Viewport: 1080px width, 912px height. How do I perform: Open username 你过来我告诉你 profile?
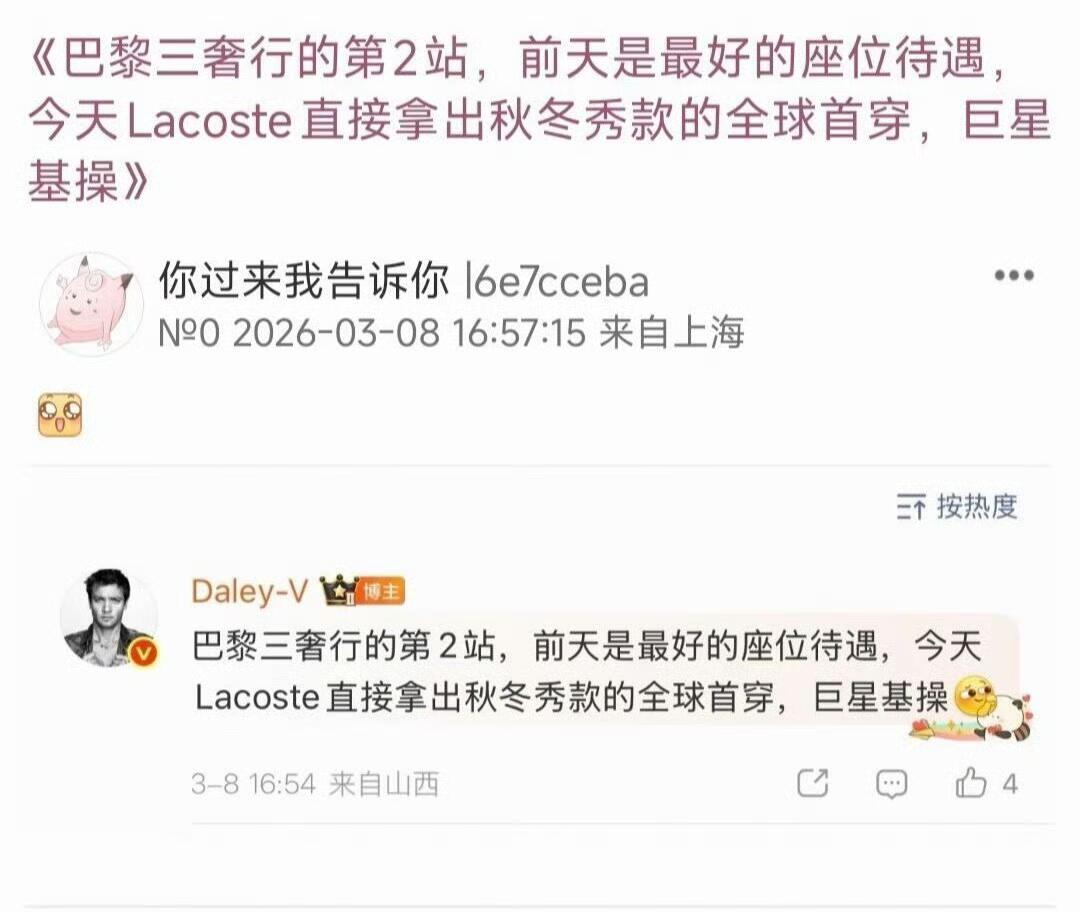(x=303, y=281)
